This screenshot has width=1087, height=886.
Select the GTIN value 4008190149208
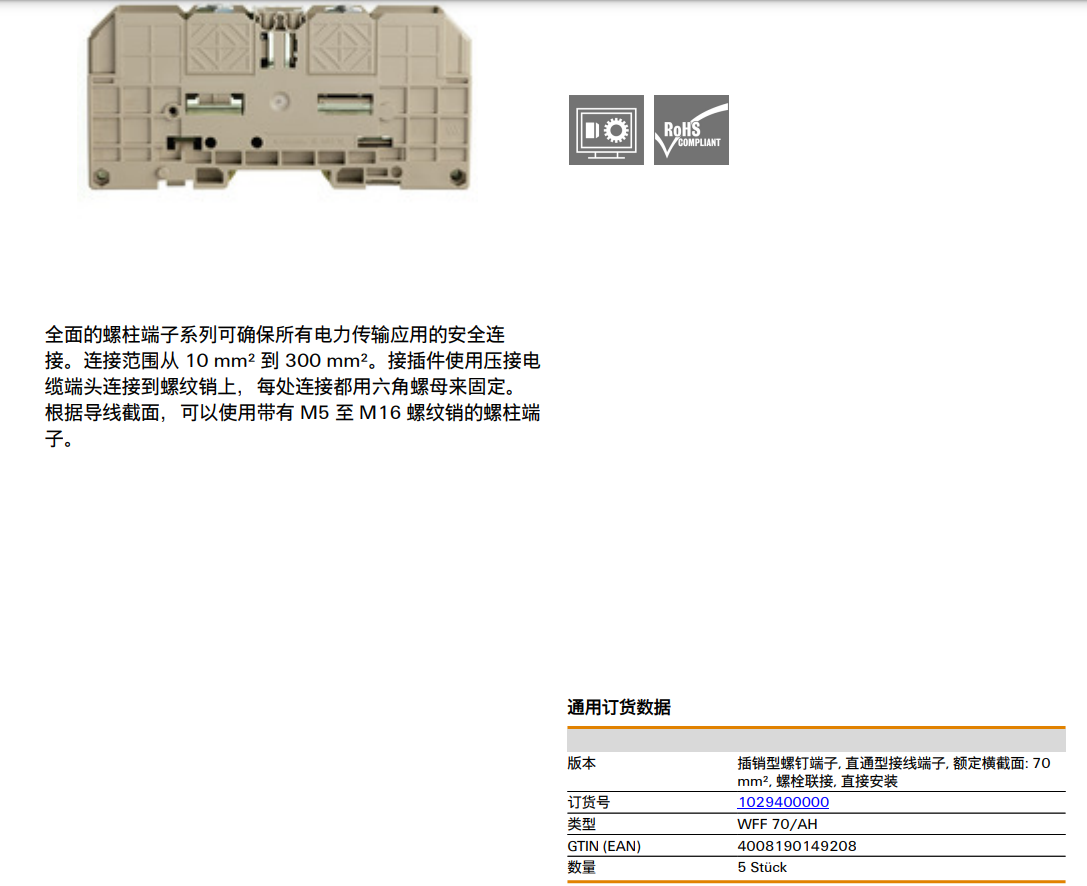pos(797,846)
